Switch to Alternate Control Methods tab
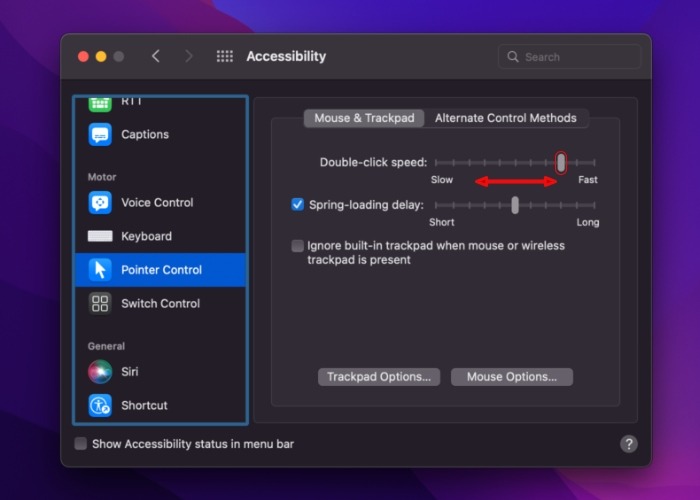The width and height of the screenshot is (700, 500). (x=505, y=118)
